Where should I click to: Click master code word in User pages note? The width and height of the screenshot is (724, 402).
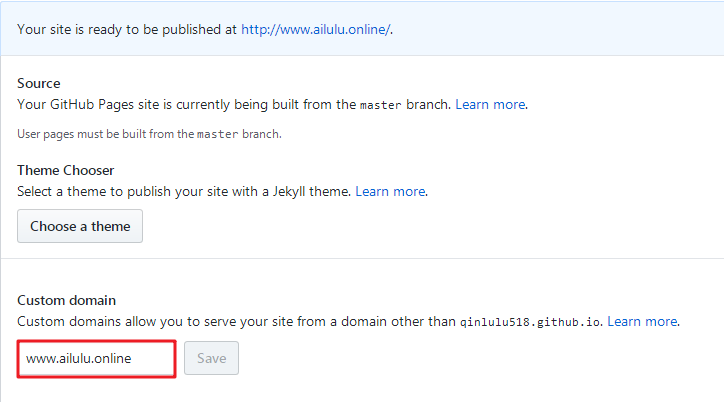click(217, 134)
